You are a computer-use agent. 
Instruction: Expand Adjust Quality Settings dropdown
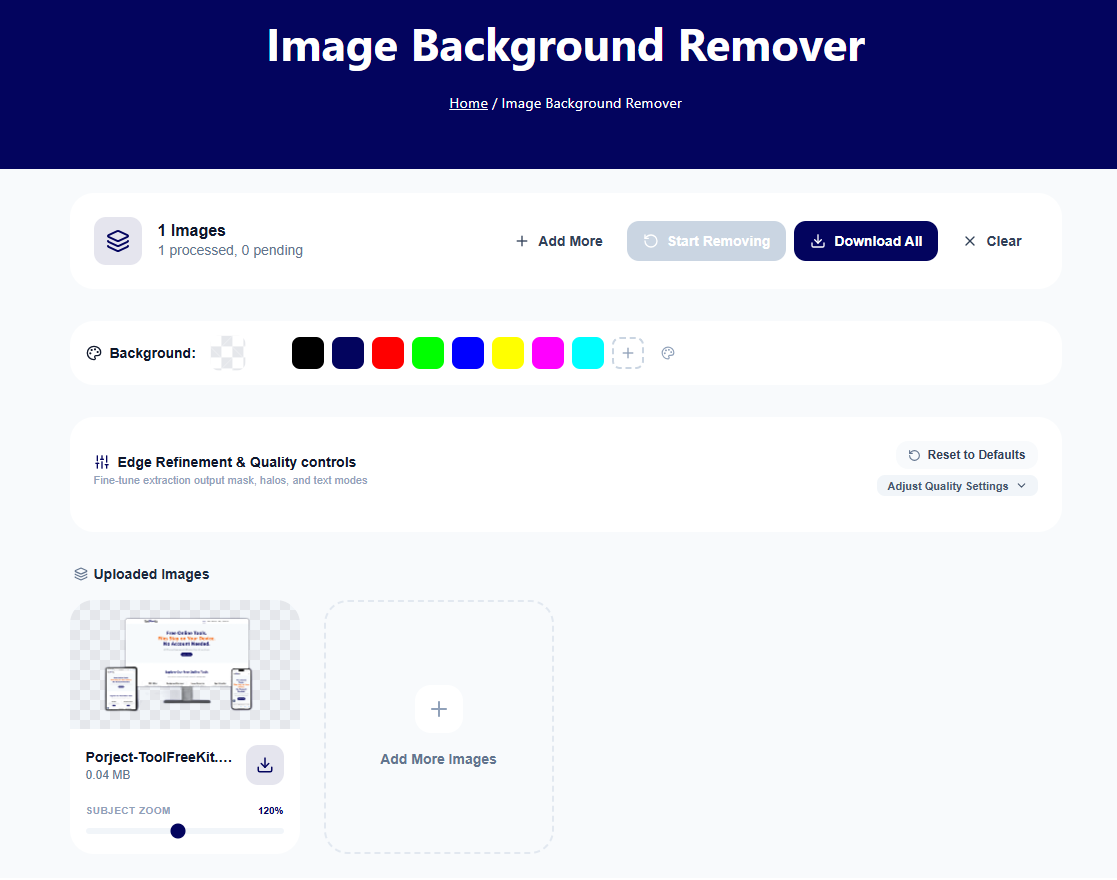click(957, 486)
